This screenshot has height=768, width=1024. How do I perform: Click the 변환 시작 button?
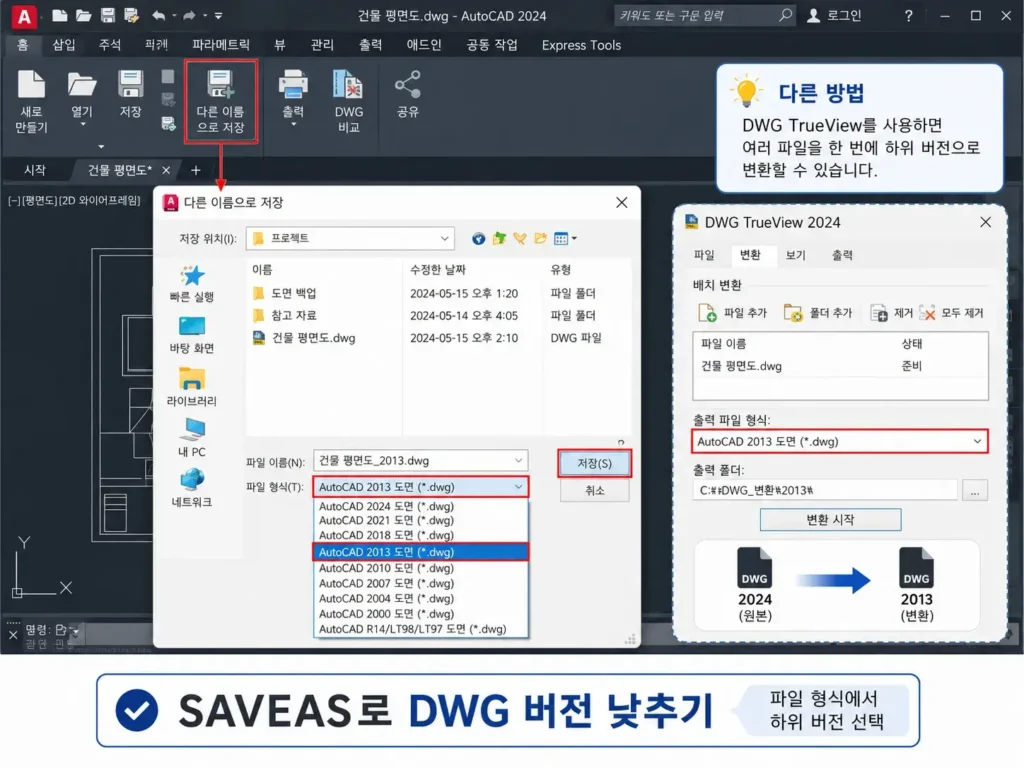pyautogui.click(x=830, y=520)
